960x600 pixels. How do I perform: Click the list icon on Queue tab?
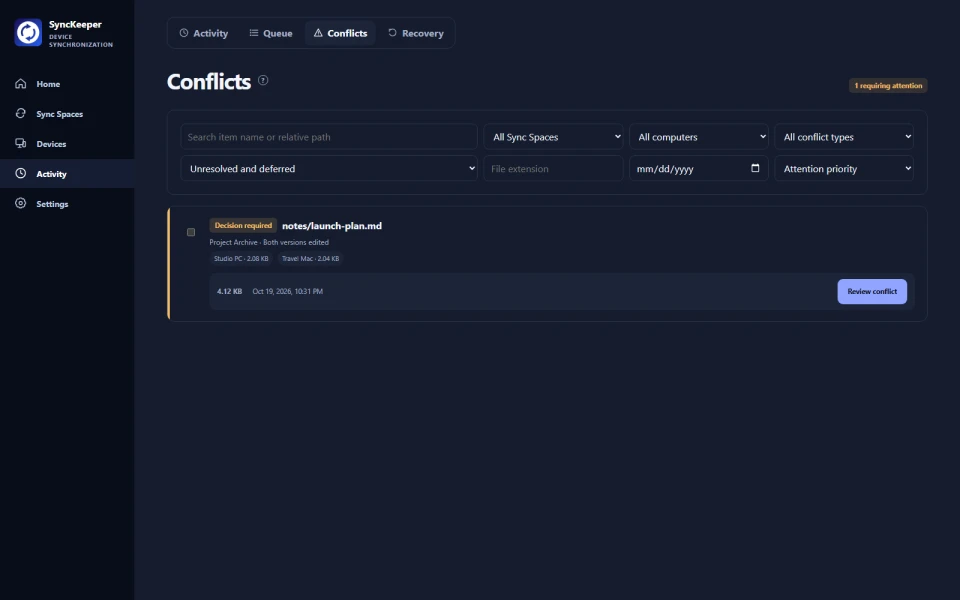253,32
